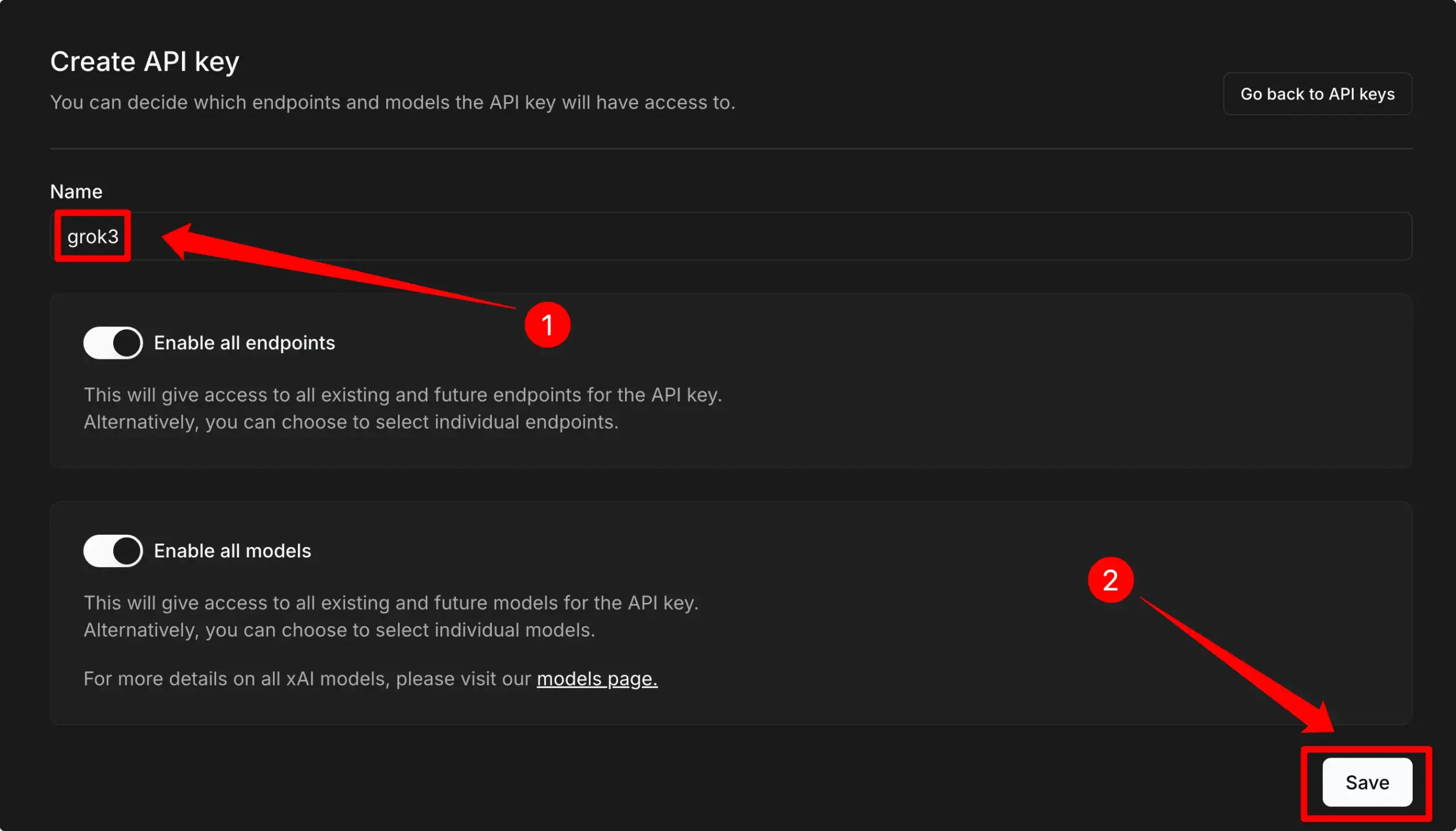Screen dimensions: 1456x831
Task: Toggle the Enable all endpoints switch
Action: [113, 343]
